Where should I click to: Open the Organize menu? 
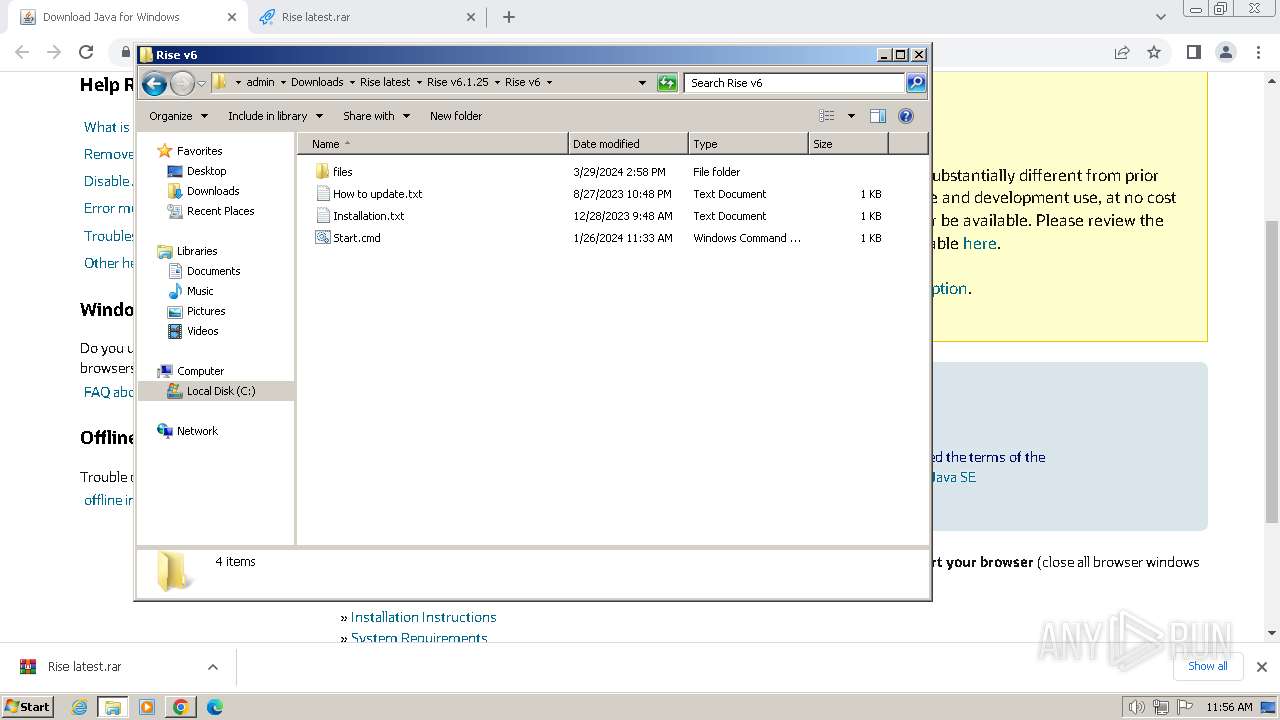pos(178,116)
